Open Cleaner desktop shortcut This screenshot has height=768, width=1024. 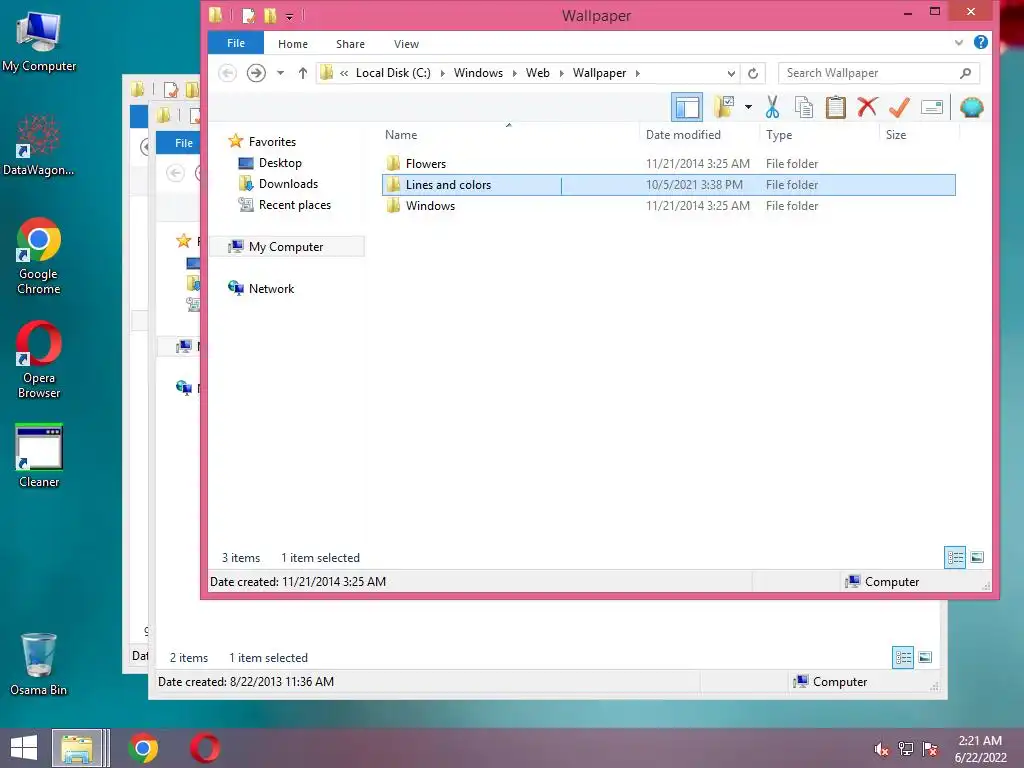pos(39,456)
